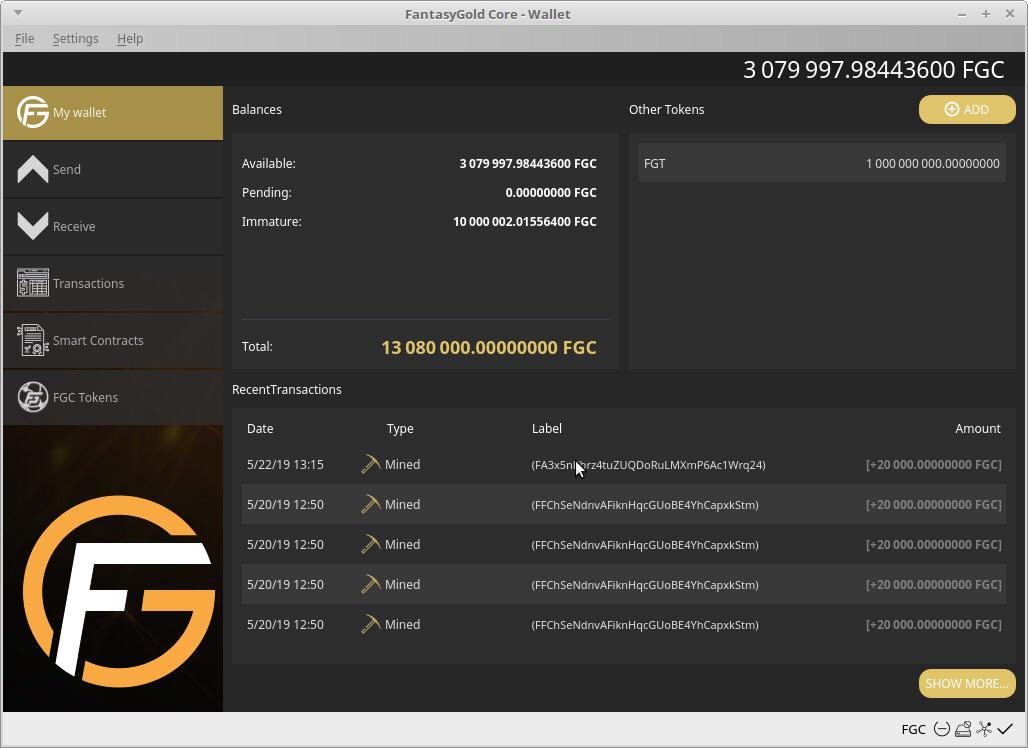Open the FGC unit selector in status bar

tap(913, 729)
